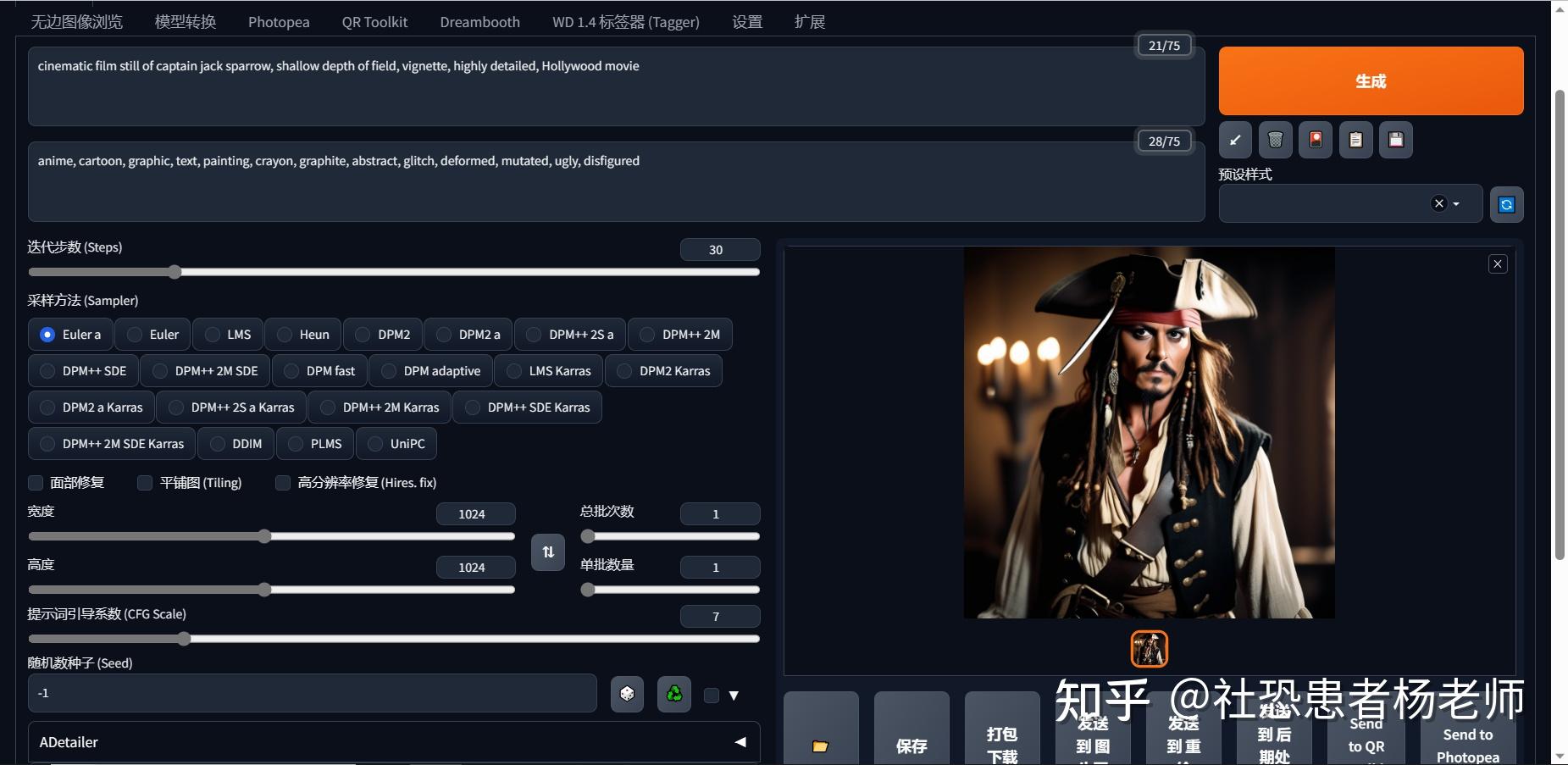1568x765 pixels.
Task: Click the 生成 button
Action: [x=1370, y=80]
